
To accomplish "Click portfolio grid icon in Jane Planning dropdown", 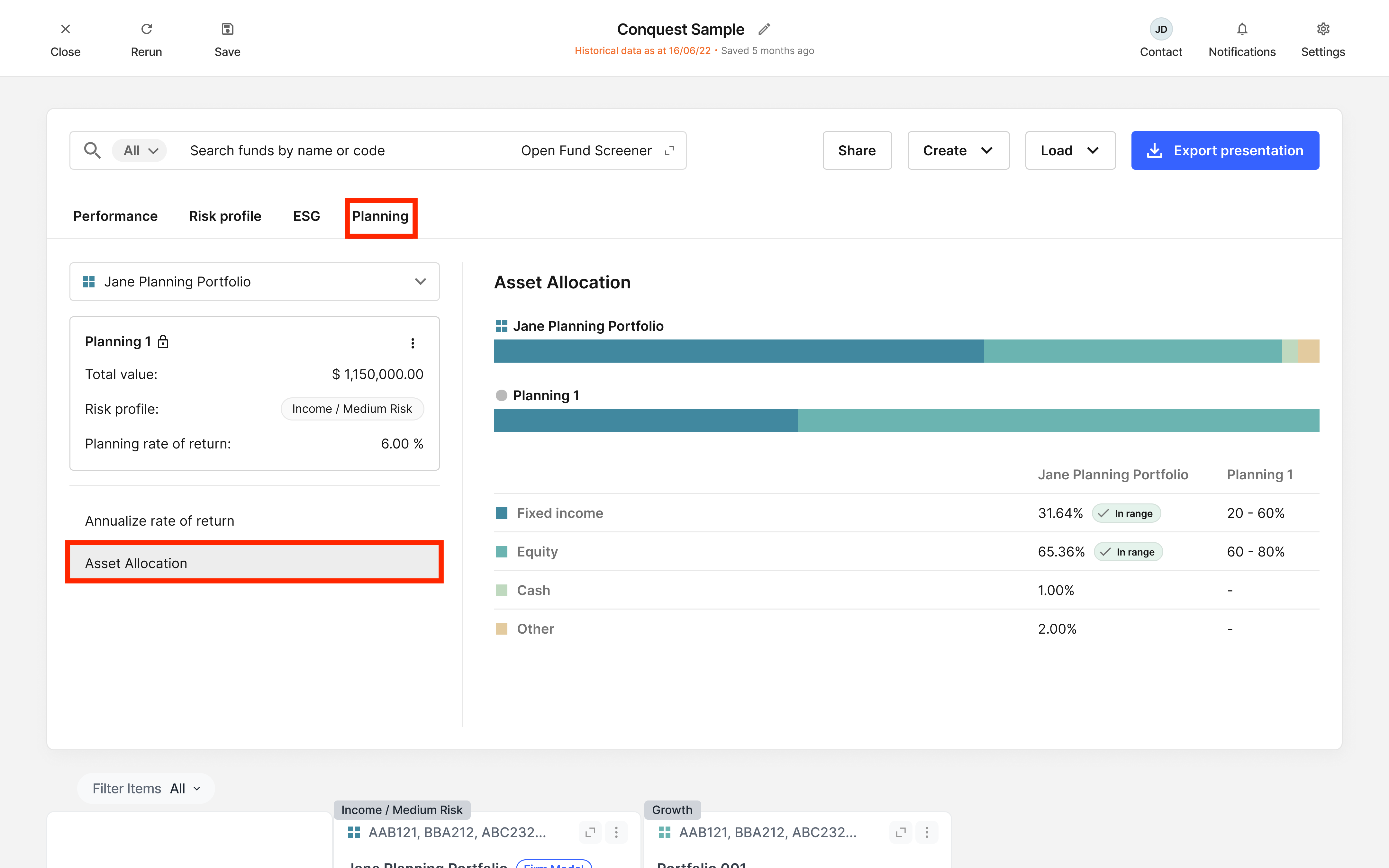I will pyautogui.click(x=88, y=281).
